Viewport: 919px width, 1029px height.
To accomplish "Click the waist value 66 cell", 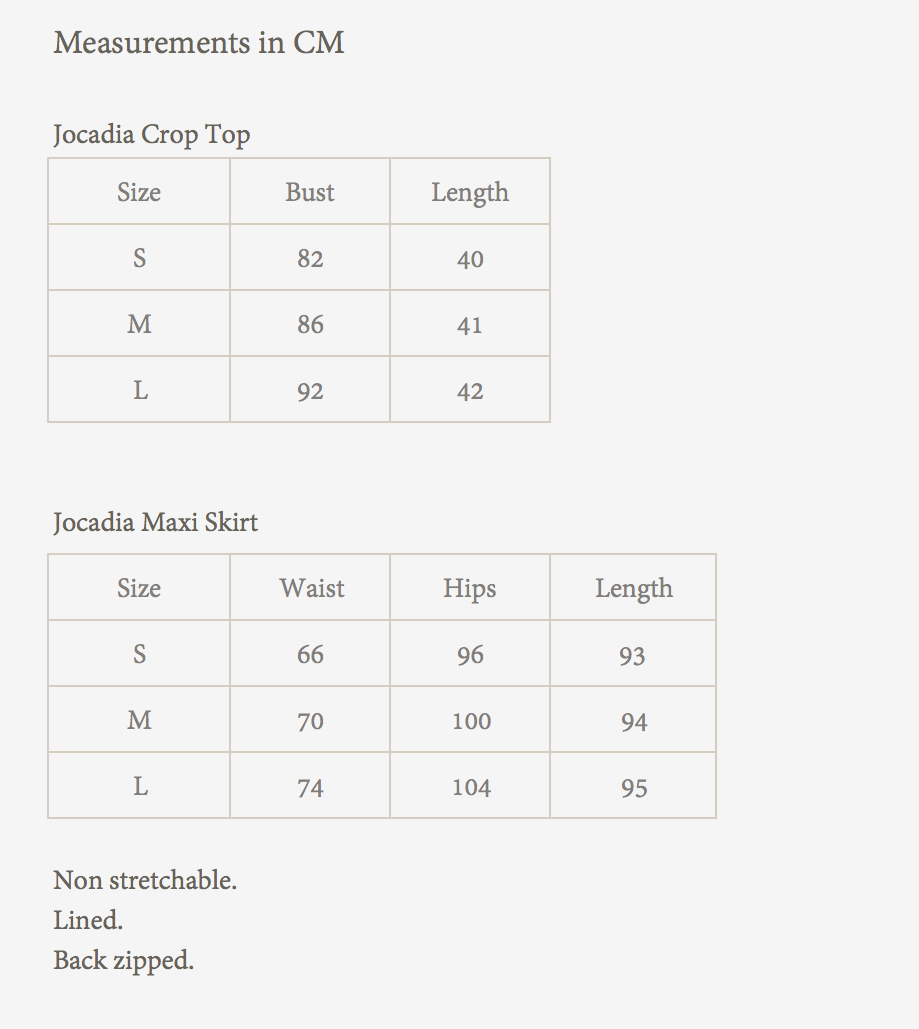I will pyautogui.click(x=310, y=654).
